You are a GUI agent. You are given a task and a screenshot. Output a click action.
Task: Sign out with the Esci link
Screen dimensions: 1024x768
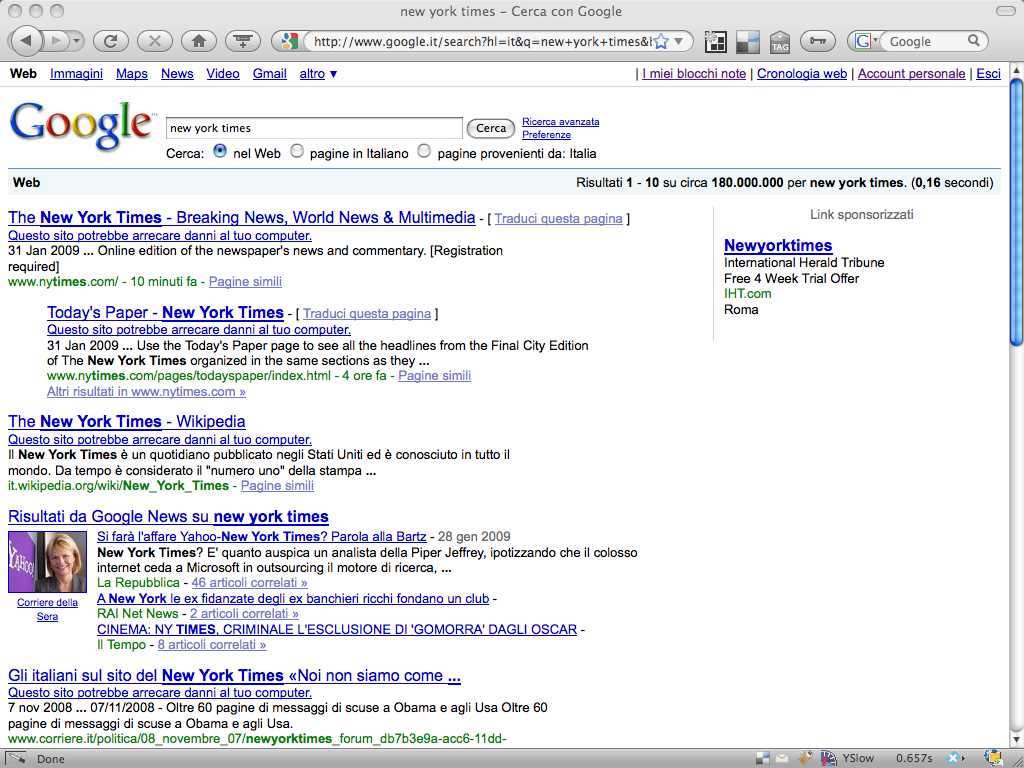(989, 74)
